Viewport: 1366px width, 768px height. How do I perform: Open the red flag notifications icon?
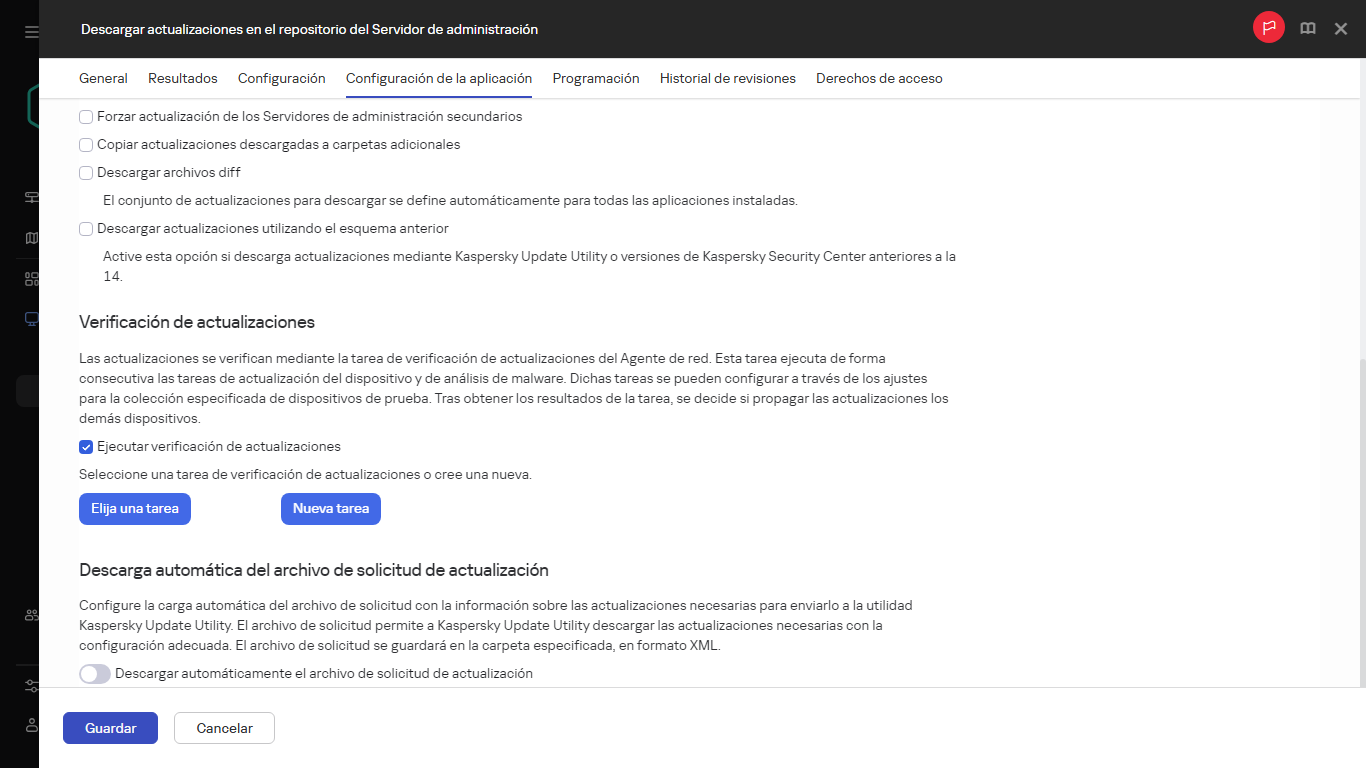tap(1269, 28)
